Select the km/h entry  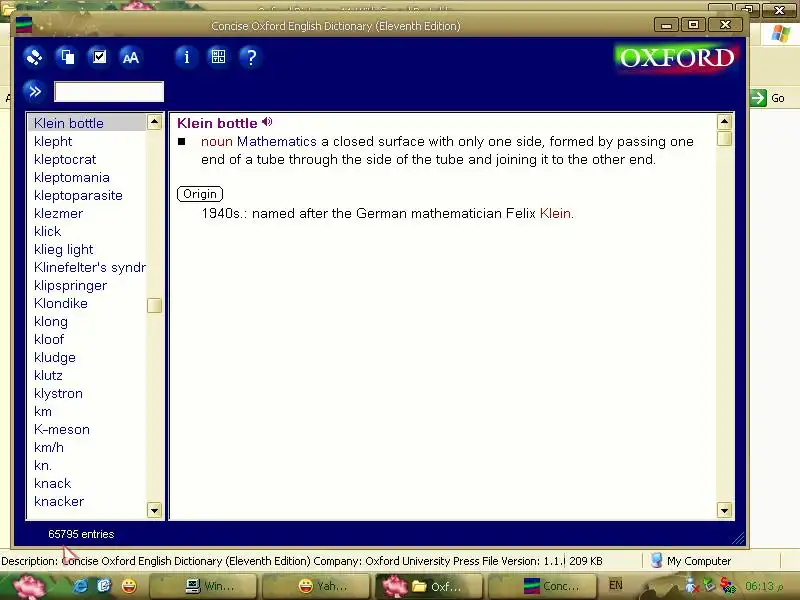tap(48, 447)
